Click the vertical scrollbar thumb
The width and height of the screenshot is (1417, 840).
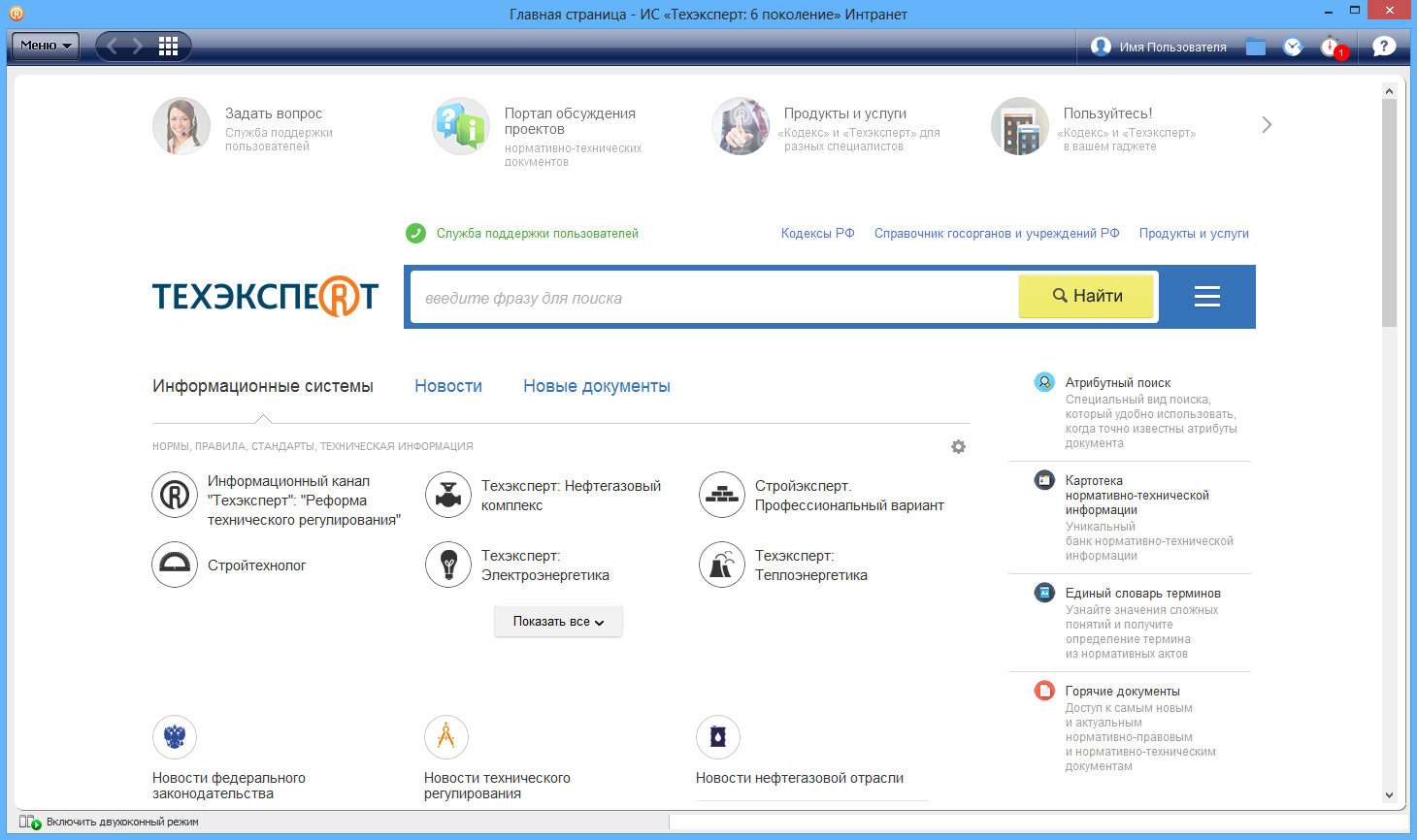[1389, 212]
